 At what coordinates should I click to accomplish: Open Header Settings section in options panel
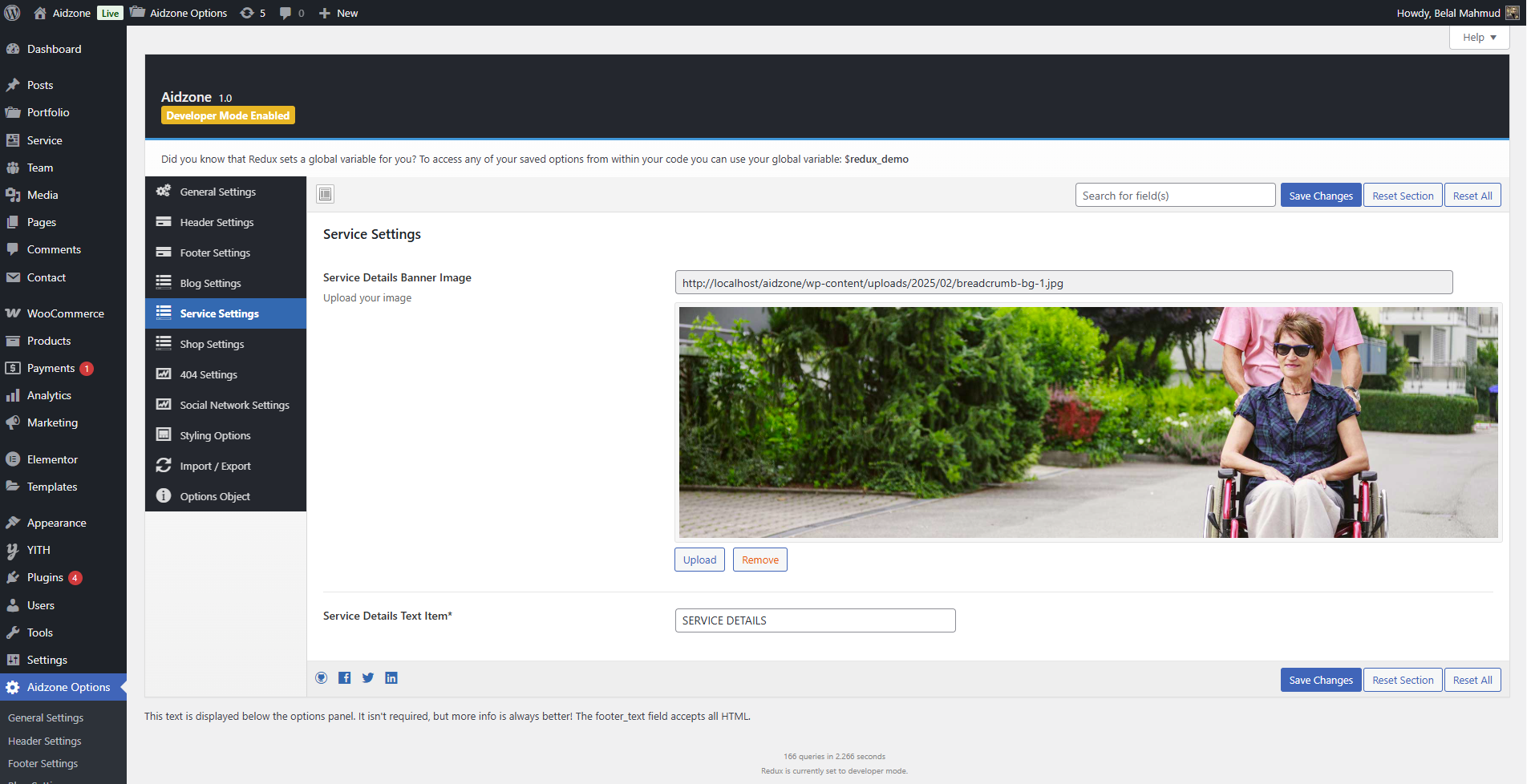click(217, 222)
